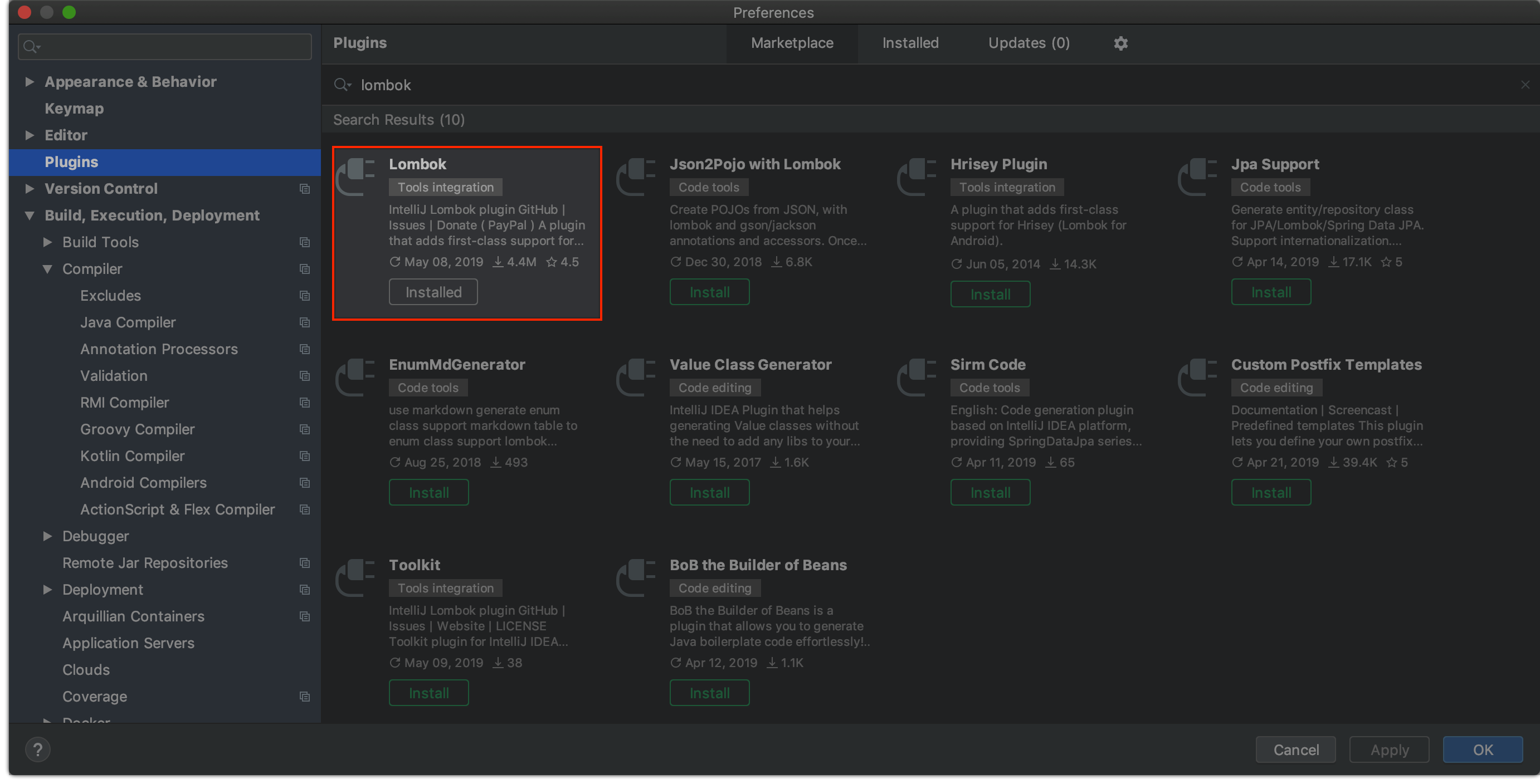Install the Sirm Code plugin
The width and height of the screenshot is (1540, 784).
coord(990,492)
